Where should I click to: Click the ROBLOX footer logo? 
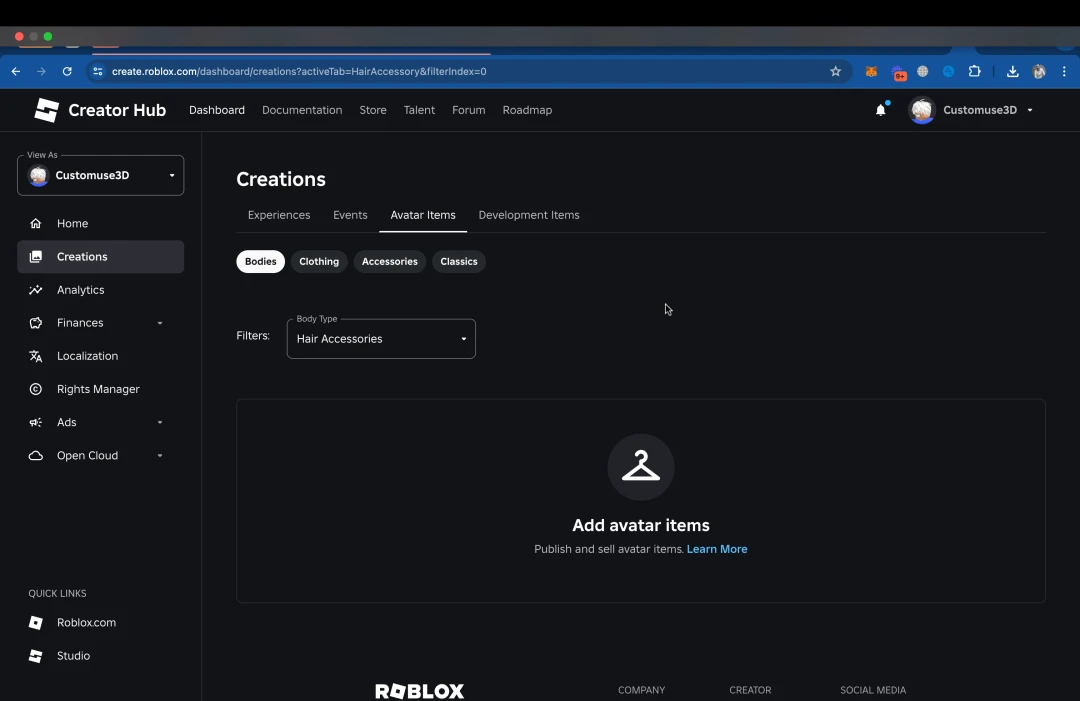pos(419,691)
